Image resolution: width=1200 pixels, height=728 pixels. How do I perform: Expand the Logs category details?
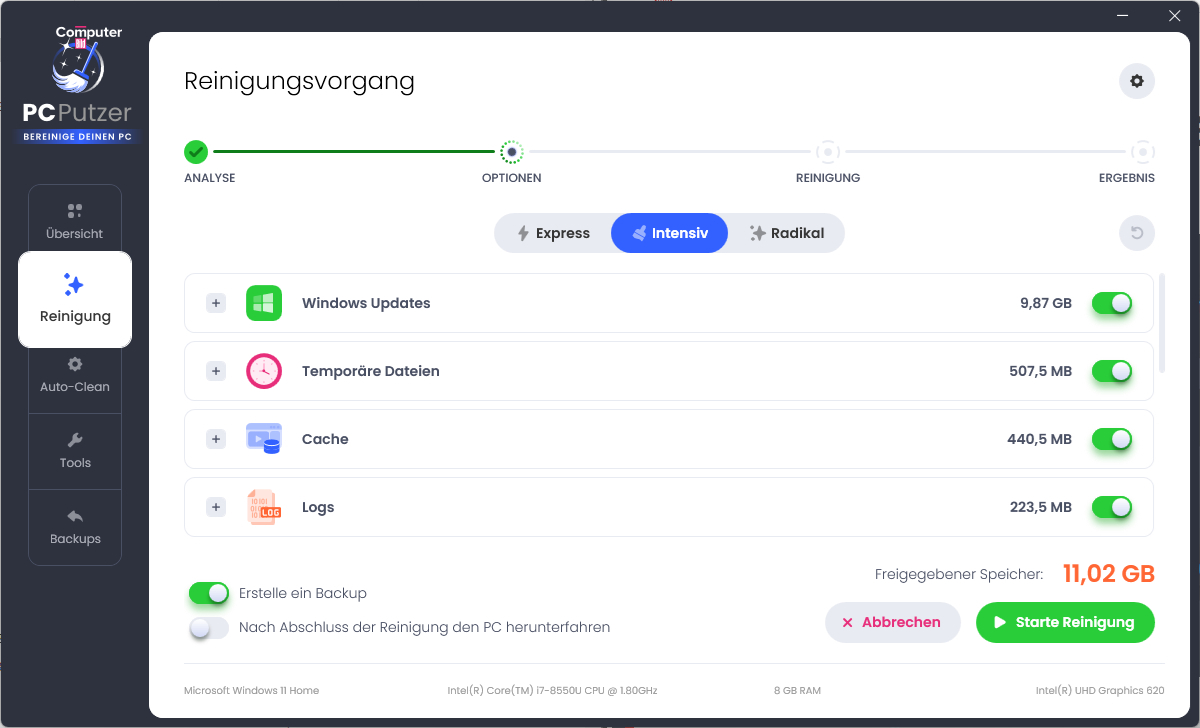(215, 507)
